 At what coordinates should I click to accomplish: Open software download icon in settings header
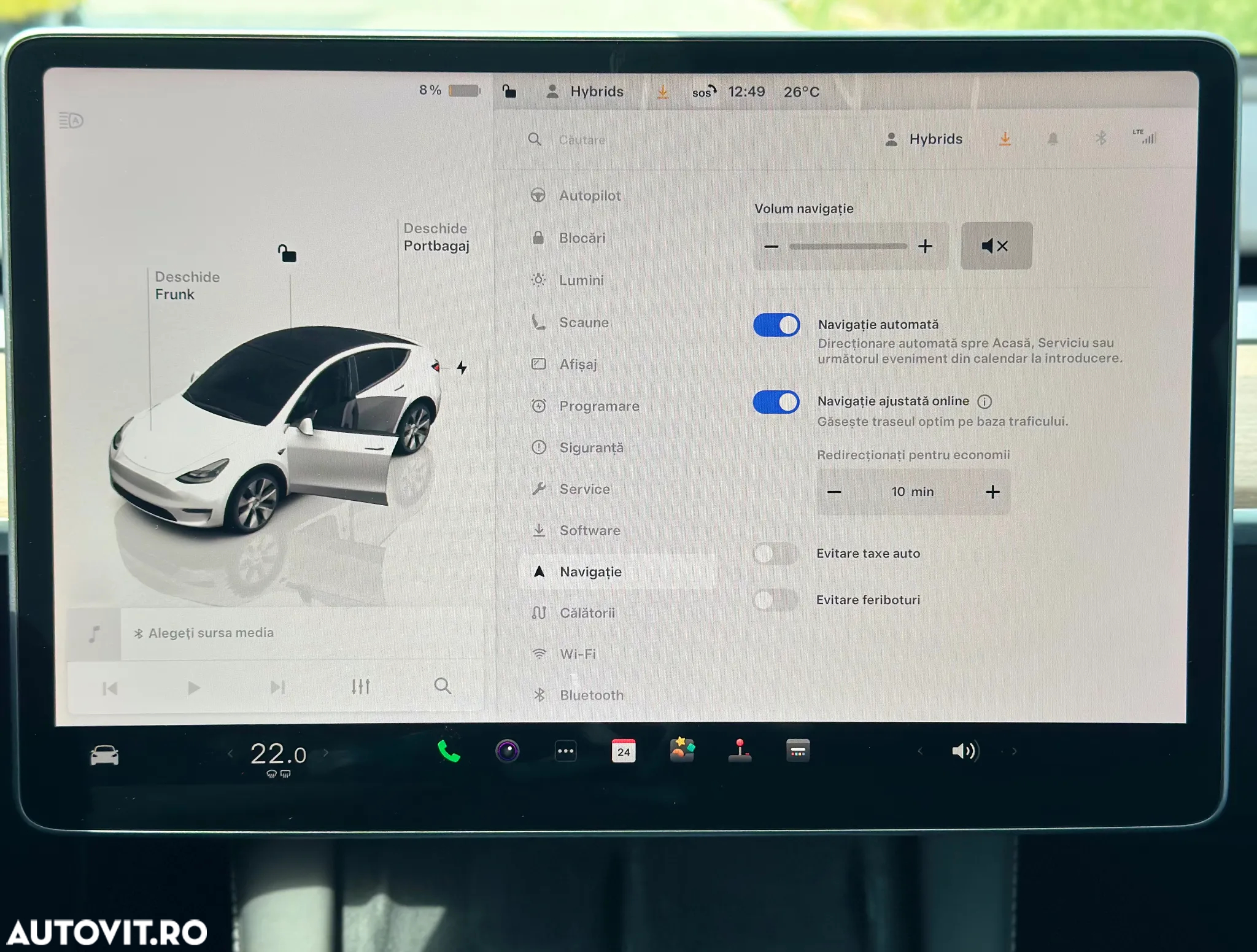point(1005,139)
